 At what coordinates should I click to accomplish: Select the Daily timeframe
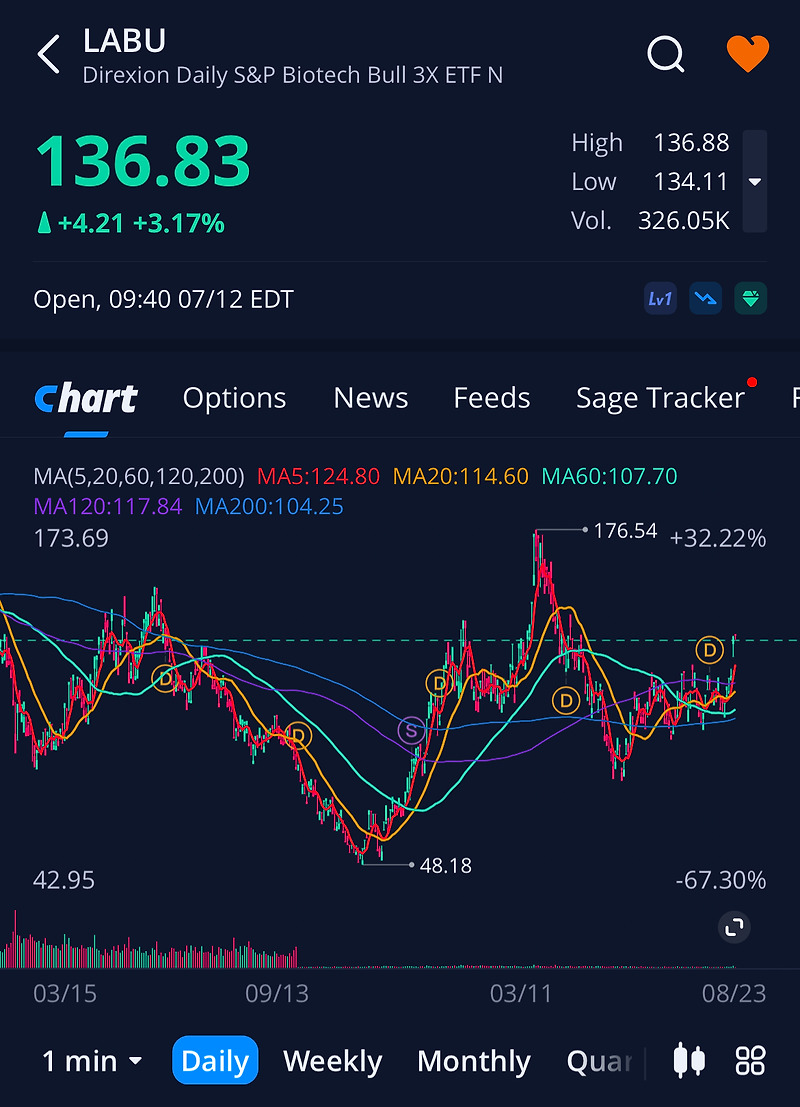[215, 1060]
